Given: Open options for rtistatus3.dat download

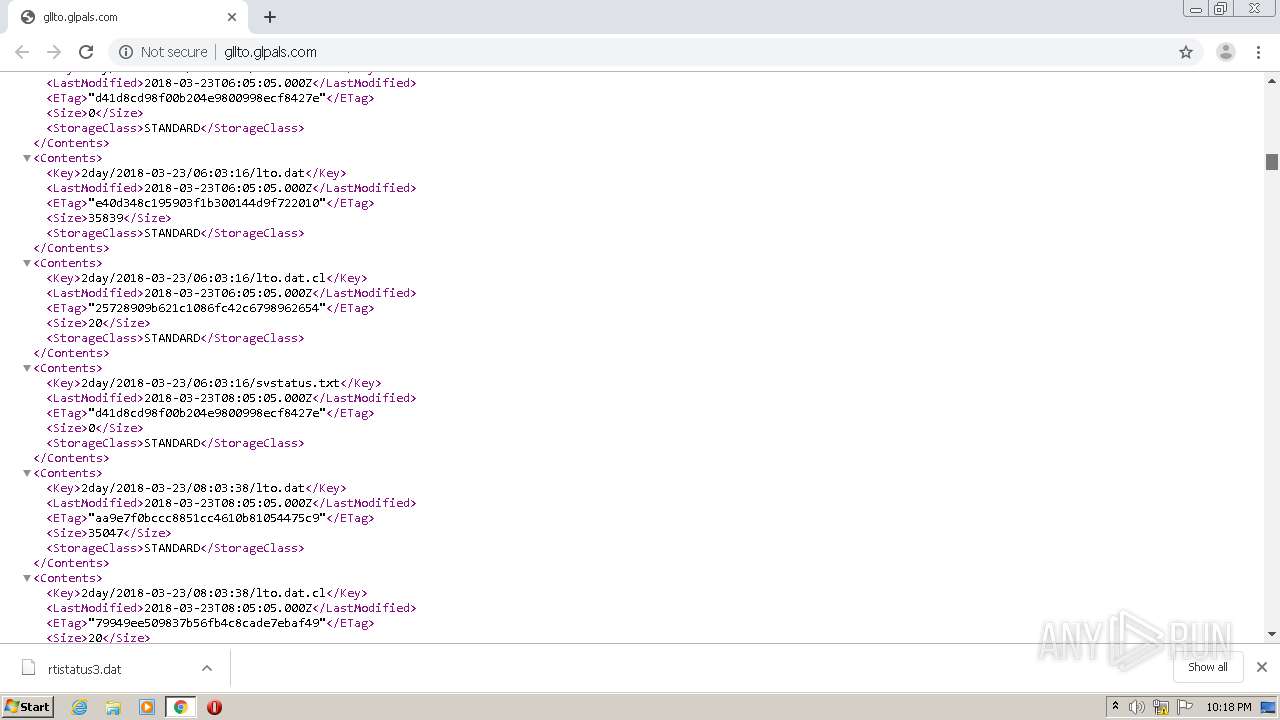Looking at the screenshot, I should point(207,668).
